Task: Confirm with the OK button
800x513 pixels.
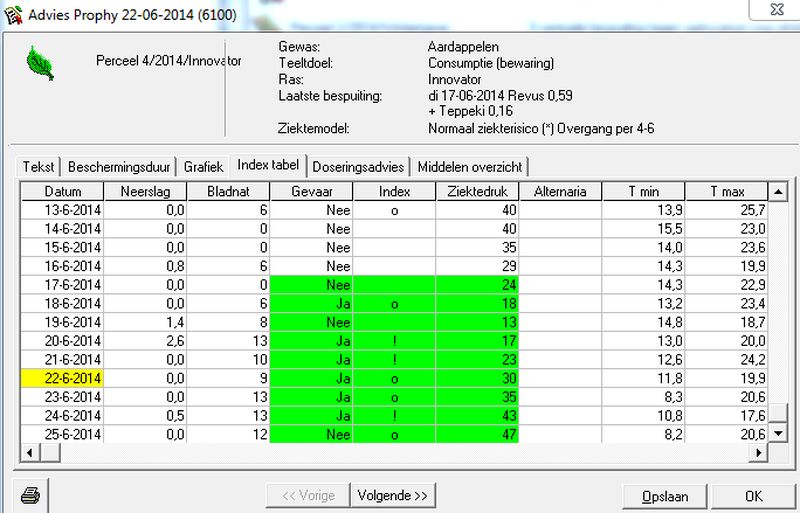Action: (x=754, y=497)
